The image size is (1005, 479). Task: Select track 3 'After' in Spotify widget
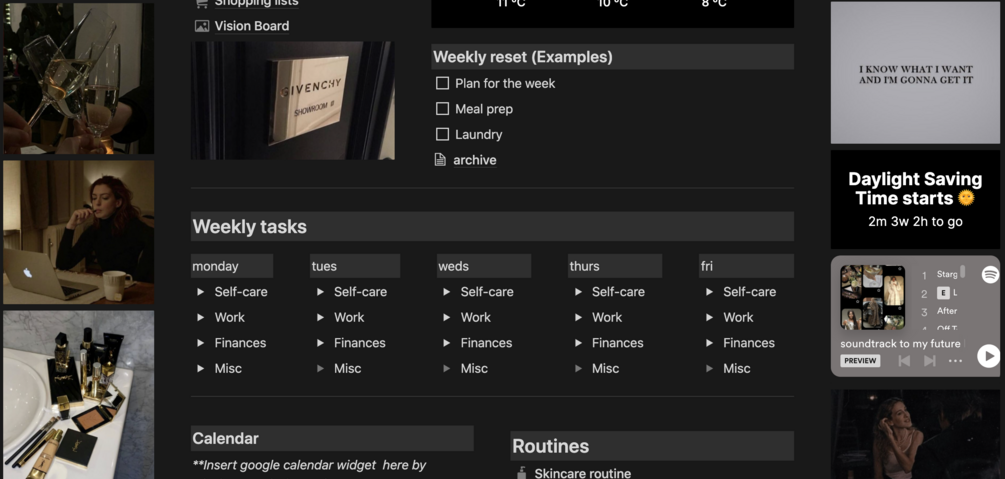947,311
